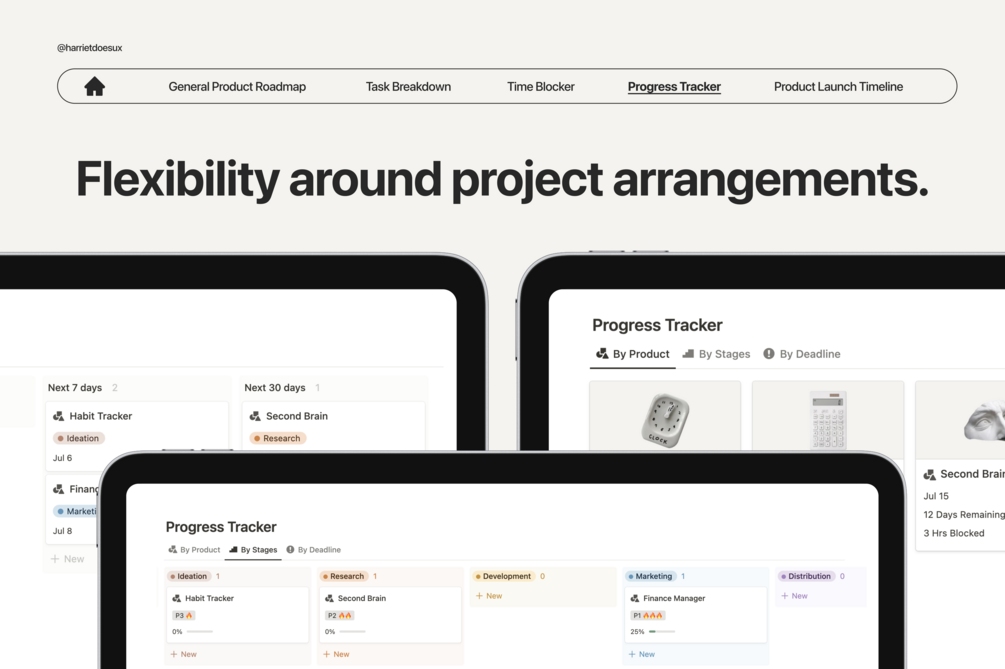1005x669 pixels.
Task: Click Habit Tracker shapes icon in left tablet
Action: 58,416
